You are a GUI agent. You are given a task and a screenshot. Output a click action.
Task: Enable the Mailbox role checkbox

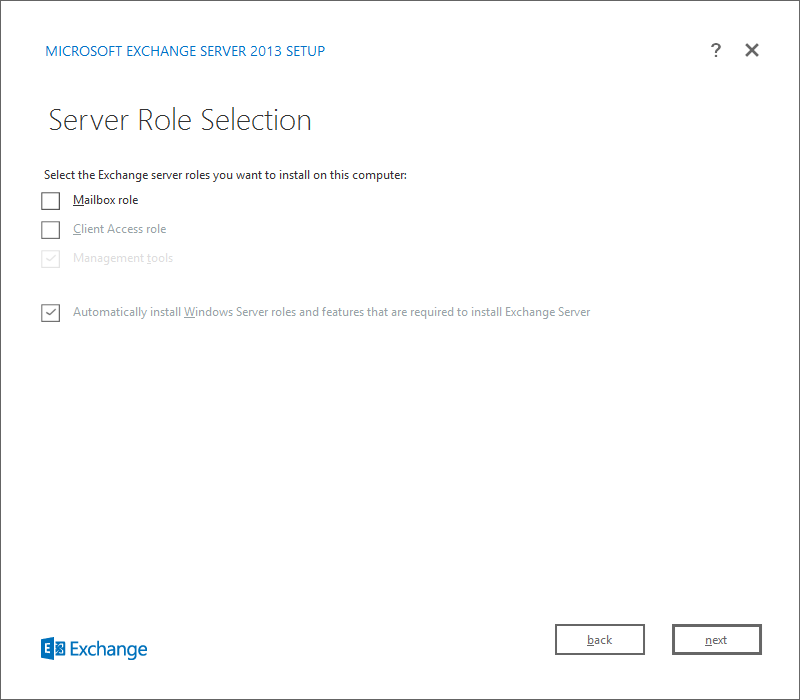[51, 201]
